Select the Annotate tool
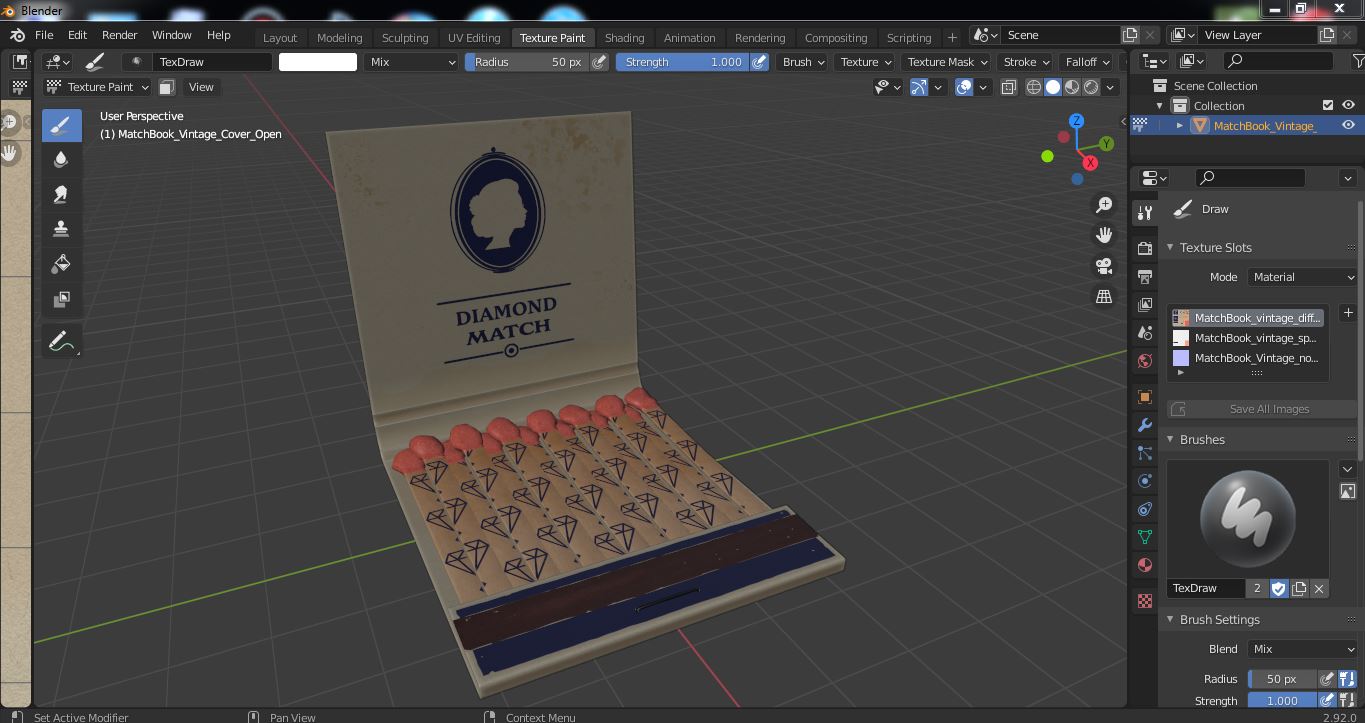Image resolution: width=1365 pixels, height=723 pixels. tap(62, 342)
